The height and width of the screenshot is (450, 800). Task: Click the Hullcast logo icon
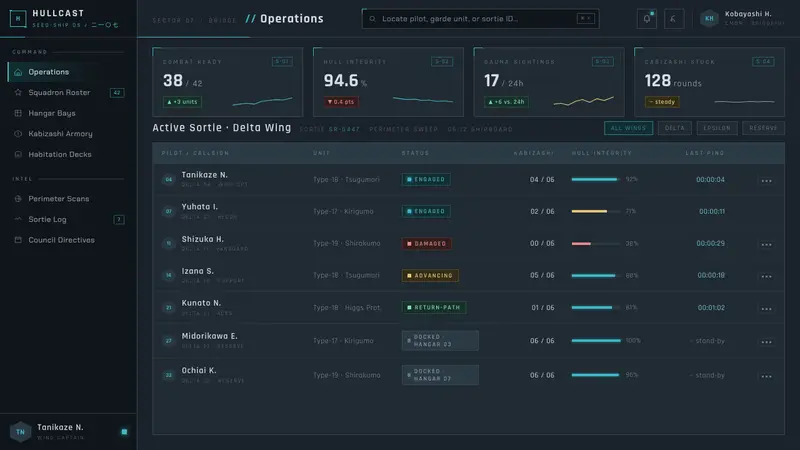click(x=18, y=19)
